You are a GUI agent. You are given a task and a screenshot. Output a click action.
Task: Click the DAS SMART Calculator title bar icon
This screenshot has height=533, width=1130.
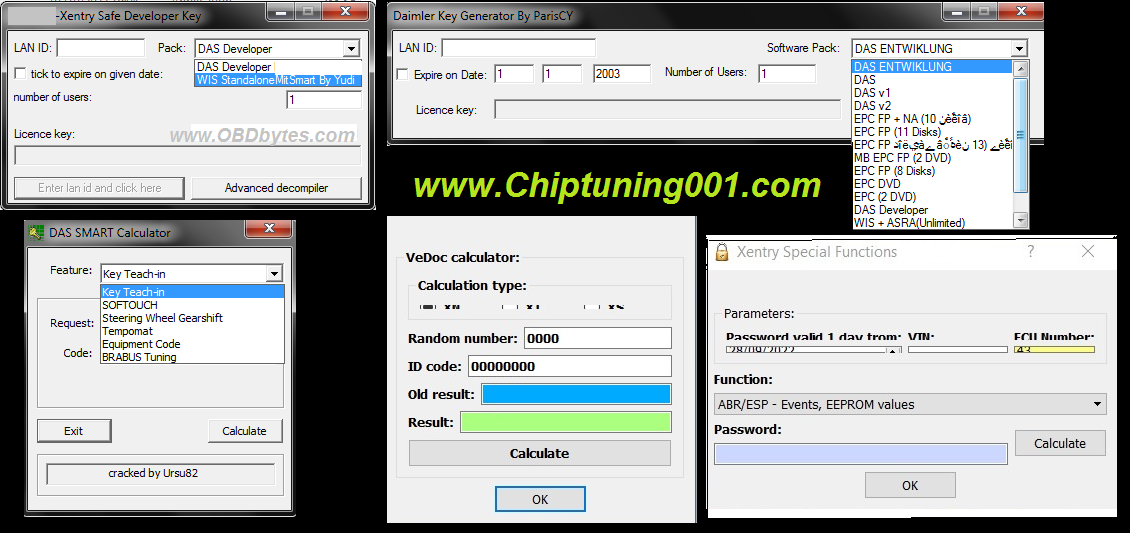click(37, 233)
